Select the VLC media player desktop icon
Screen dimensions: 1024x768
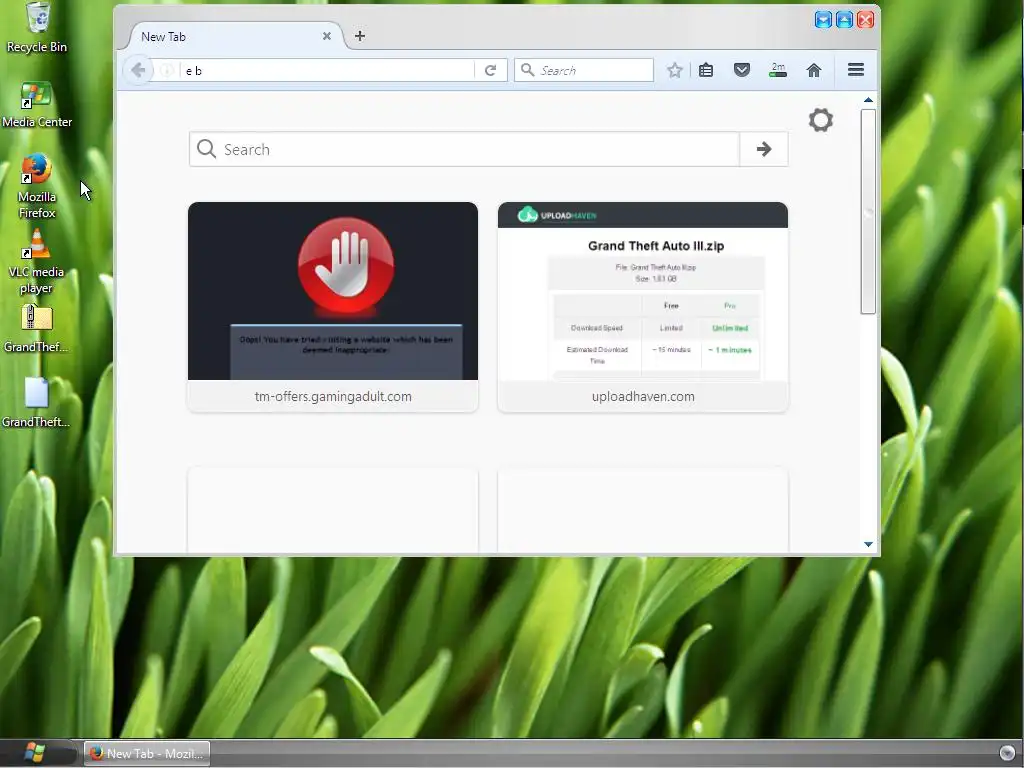(37, 262)
